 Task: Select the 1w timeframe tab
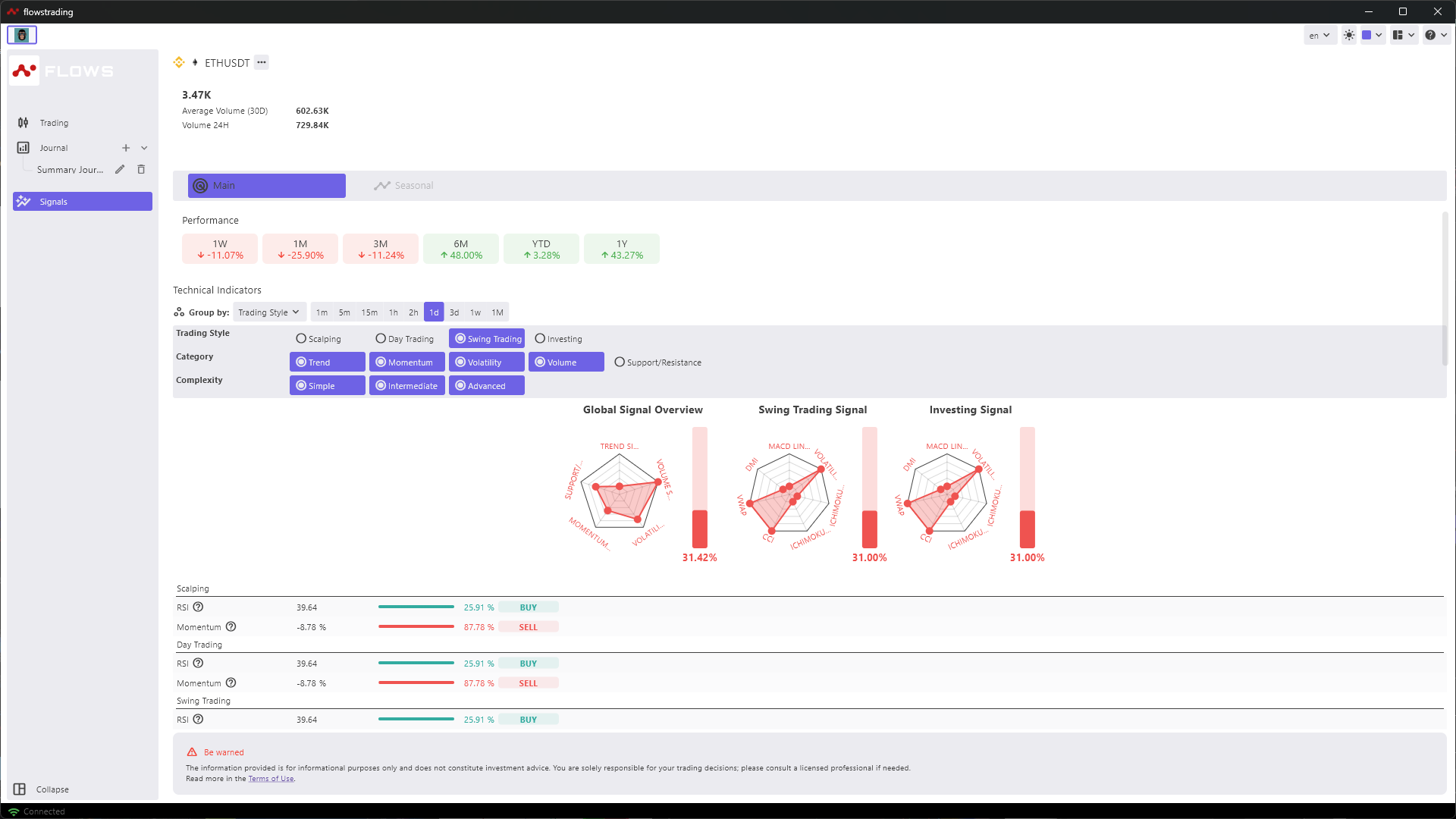tap(475, 312)
